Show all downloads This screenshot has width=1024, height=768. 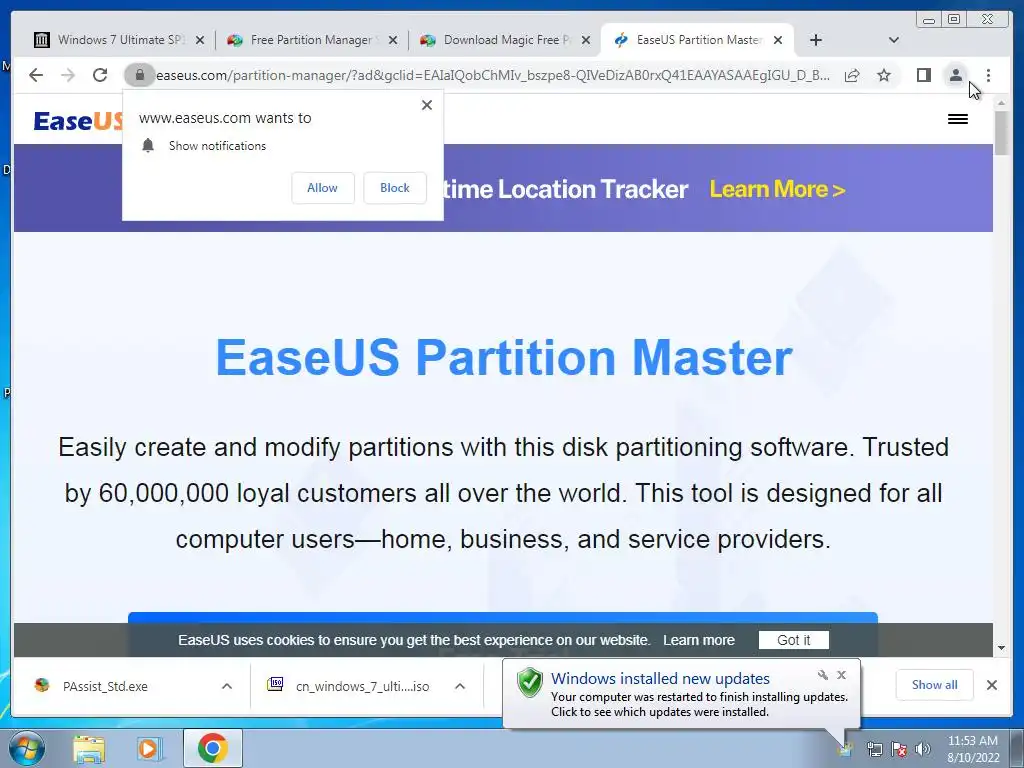coord(935,684)
